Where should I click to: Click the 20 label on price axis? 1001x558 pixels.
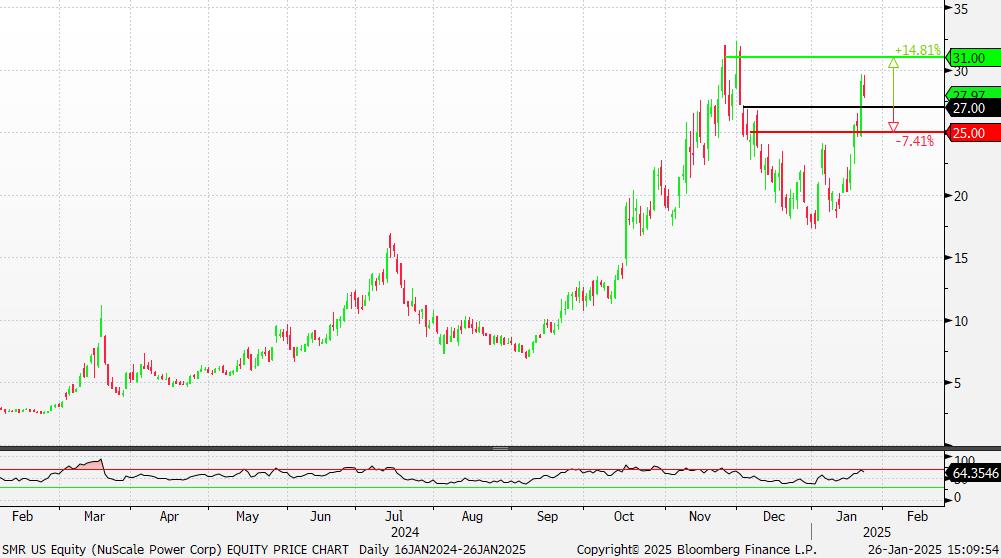tap(961, 196)
